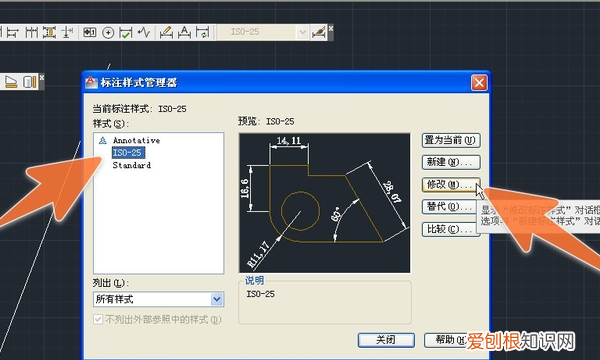Activate the Dimension Break tool
Viewport: 600px width, 360px height.
[67, 33]
